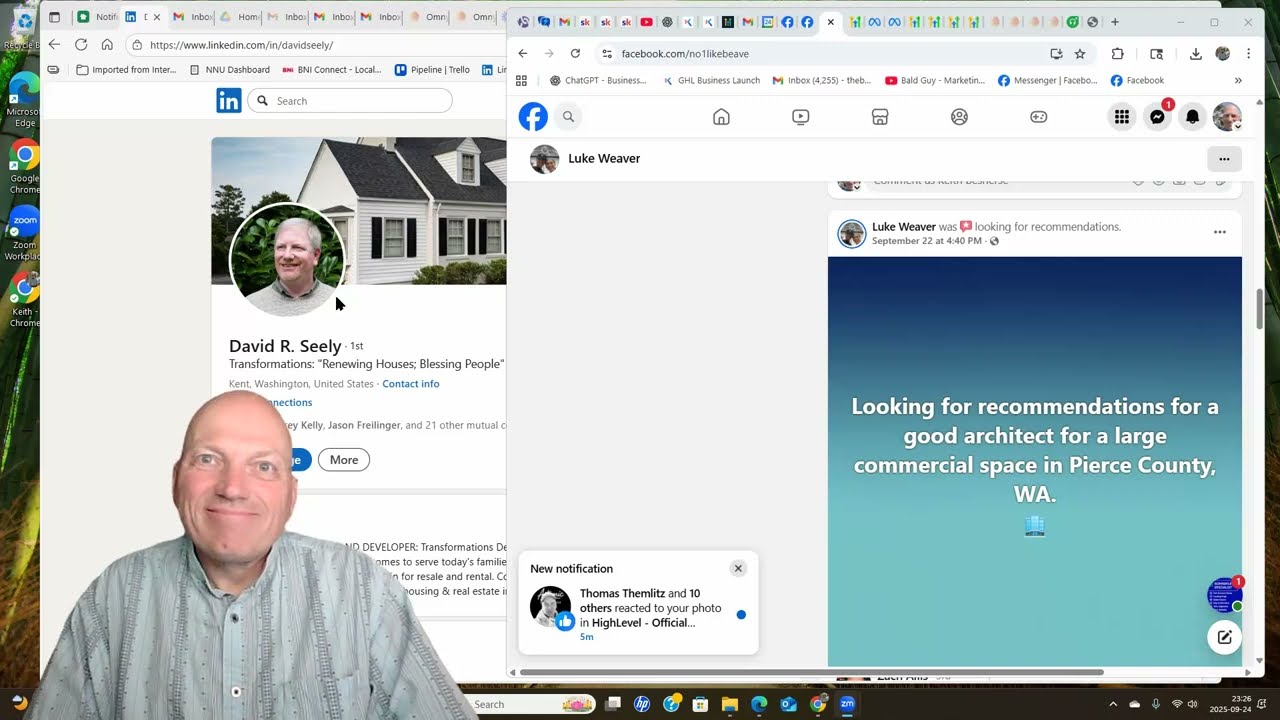Go back in the LinkedIn browser window
The image size is (1280, 720).
54,45
